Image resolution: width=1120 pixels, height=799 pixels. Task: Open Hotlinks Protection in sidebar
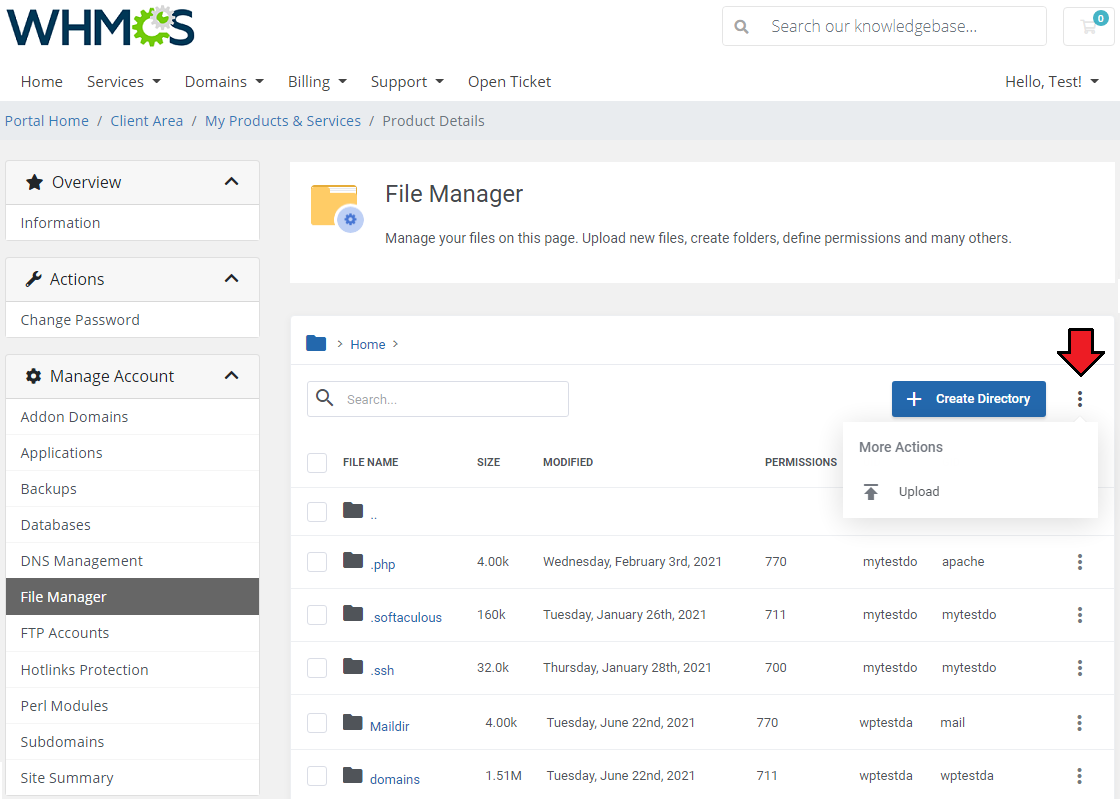(132, 670)
